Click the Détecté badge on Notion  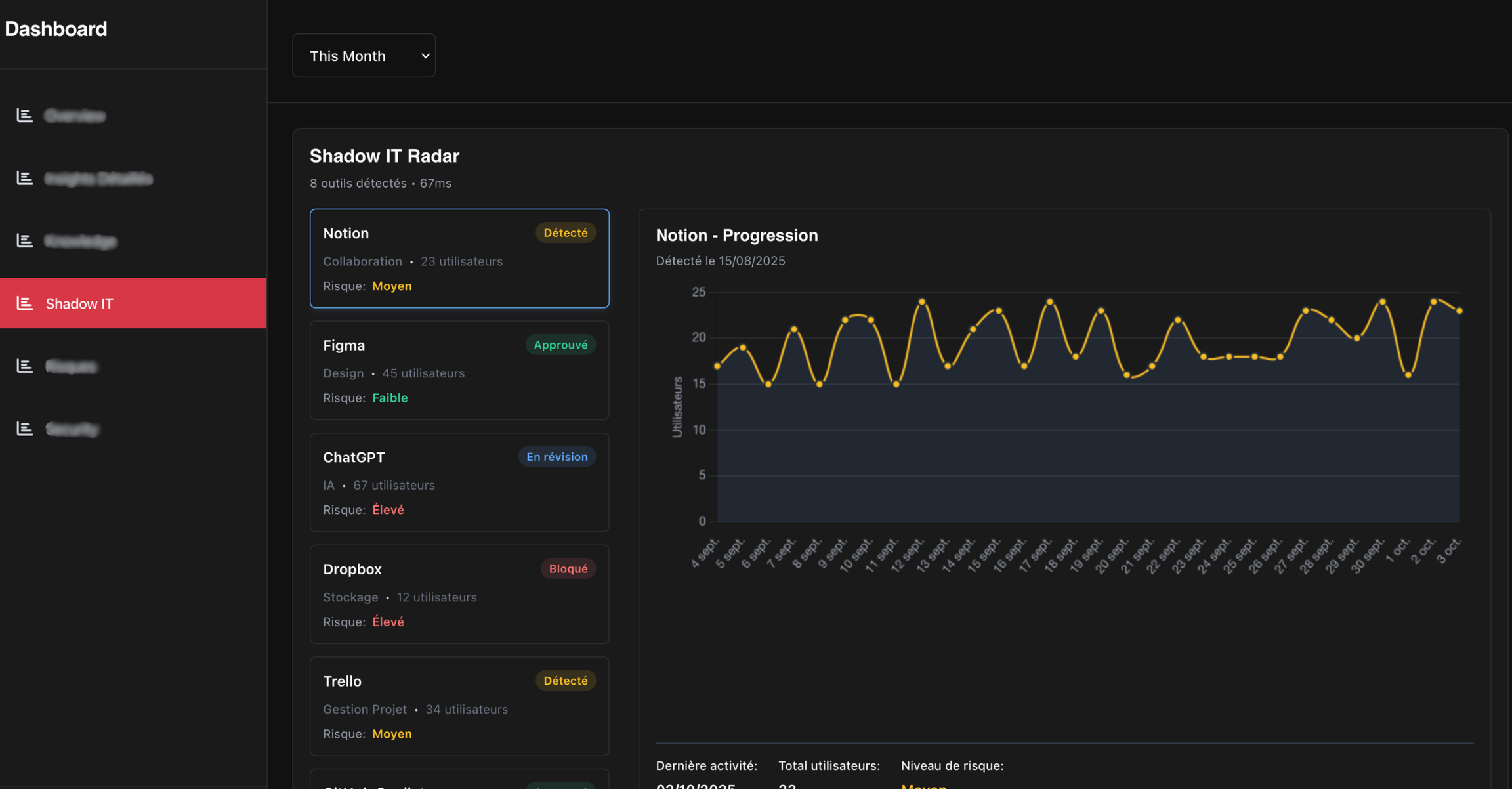(x=565, y=233)
